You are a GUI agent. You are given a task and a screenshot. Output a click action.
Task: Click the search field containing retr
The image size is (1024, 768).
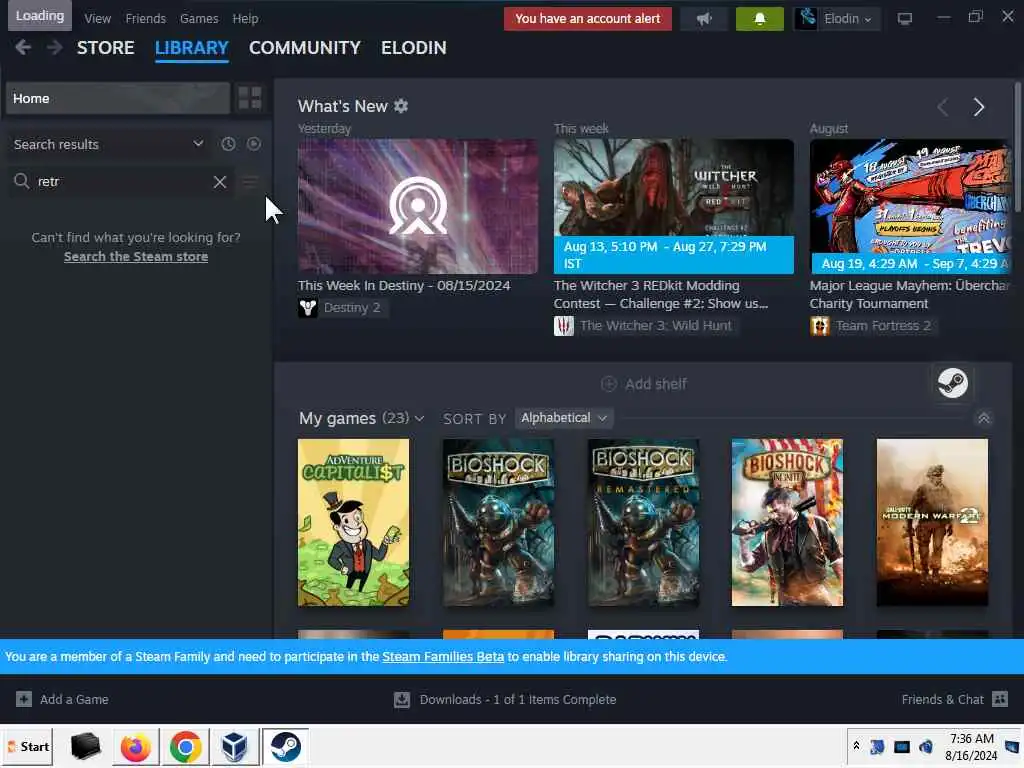[121, 182]
